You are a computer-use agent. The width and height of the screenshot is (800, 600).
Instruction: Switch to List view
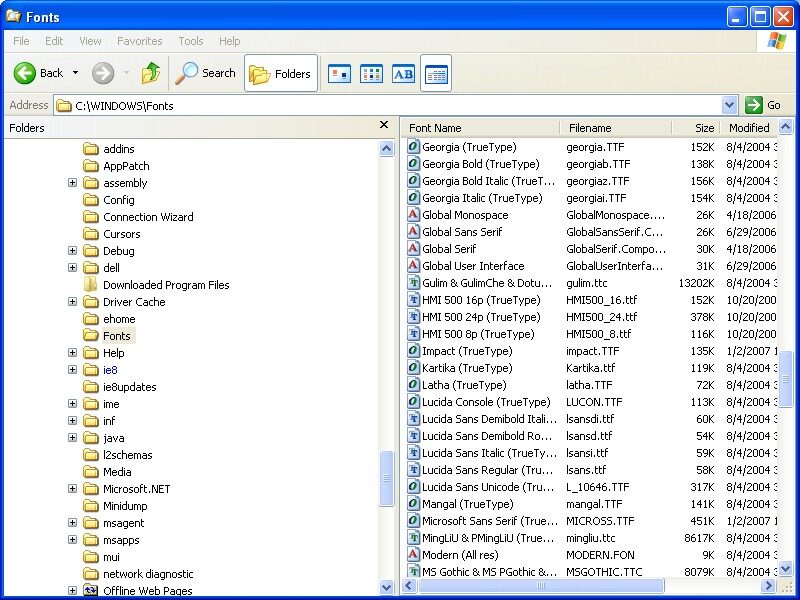click(371, 74)
